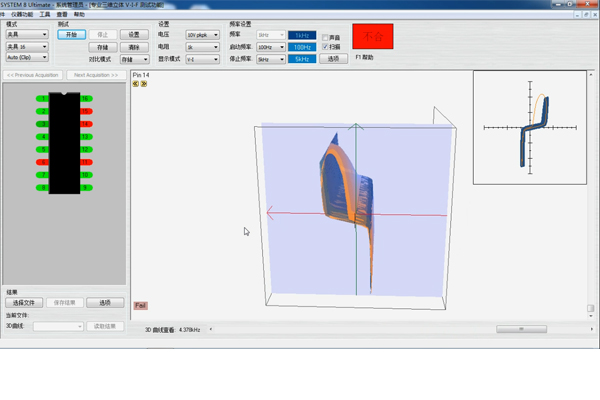Select green pin 1 on the IC diagram

click(x=42, y=99)
